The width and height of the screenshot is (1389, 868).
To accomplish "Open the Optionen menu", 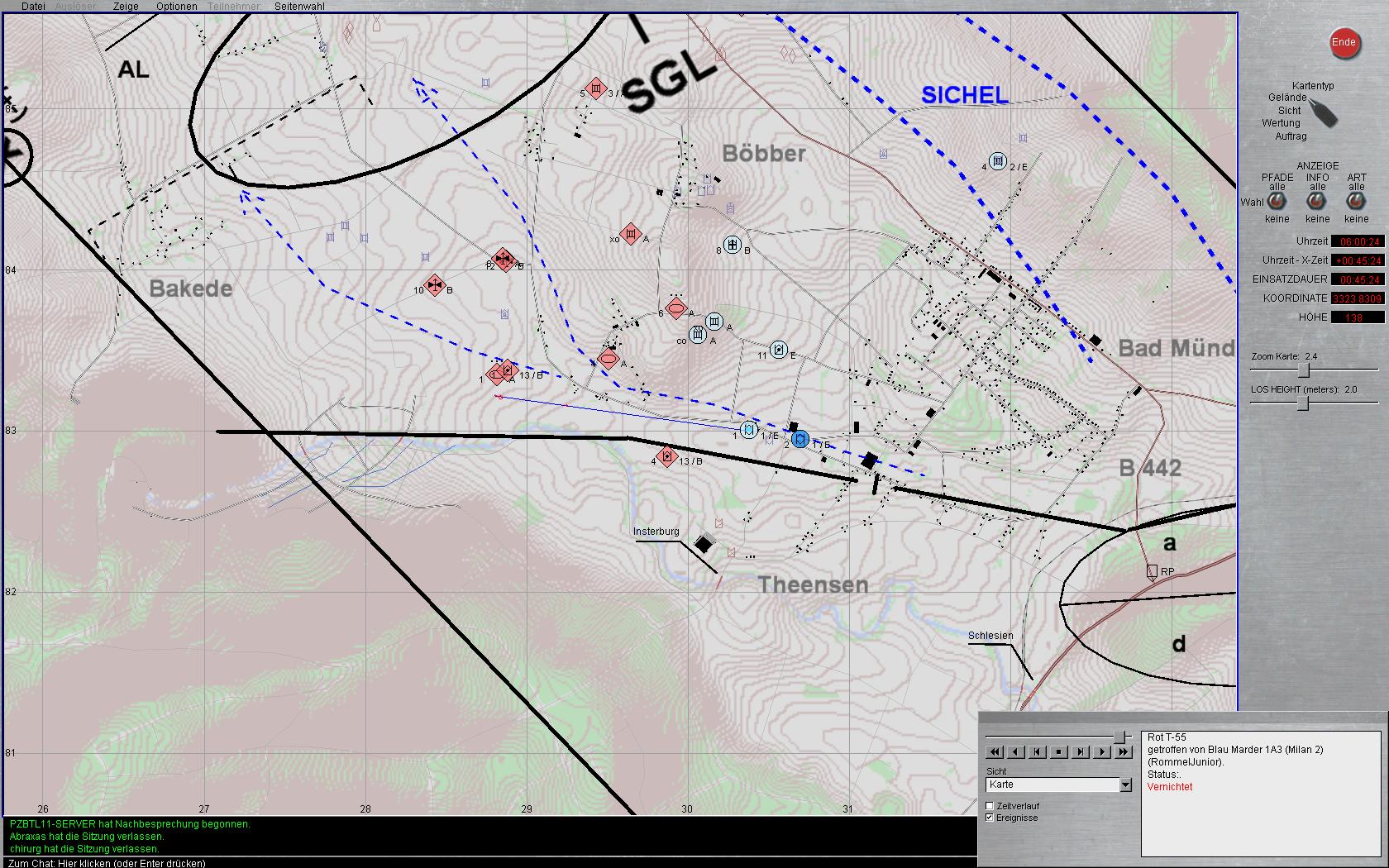I will 176,6.
